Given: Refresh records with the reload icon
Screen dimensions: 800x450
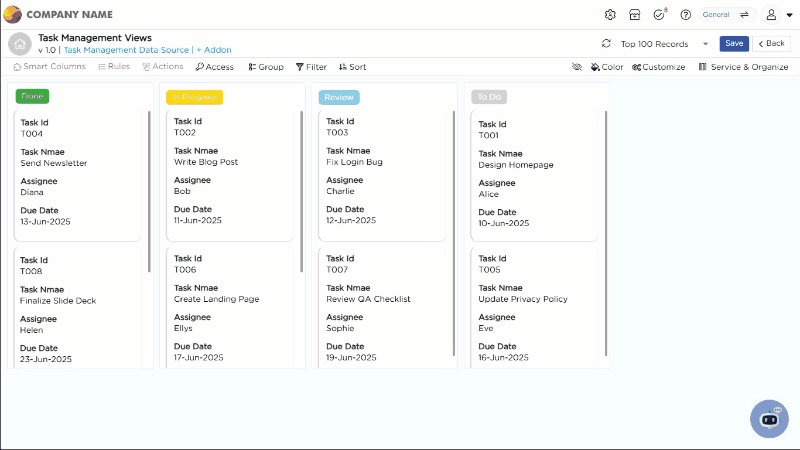Looking at the screenshot, I should coord(606,44).
